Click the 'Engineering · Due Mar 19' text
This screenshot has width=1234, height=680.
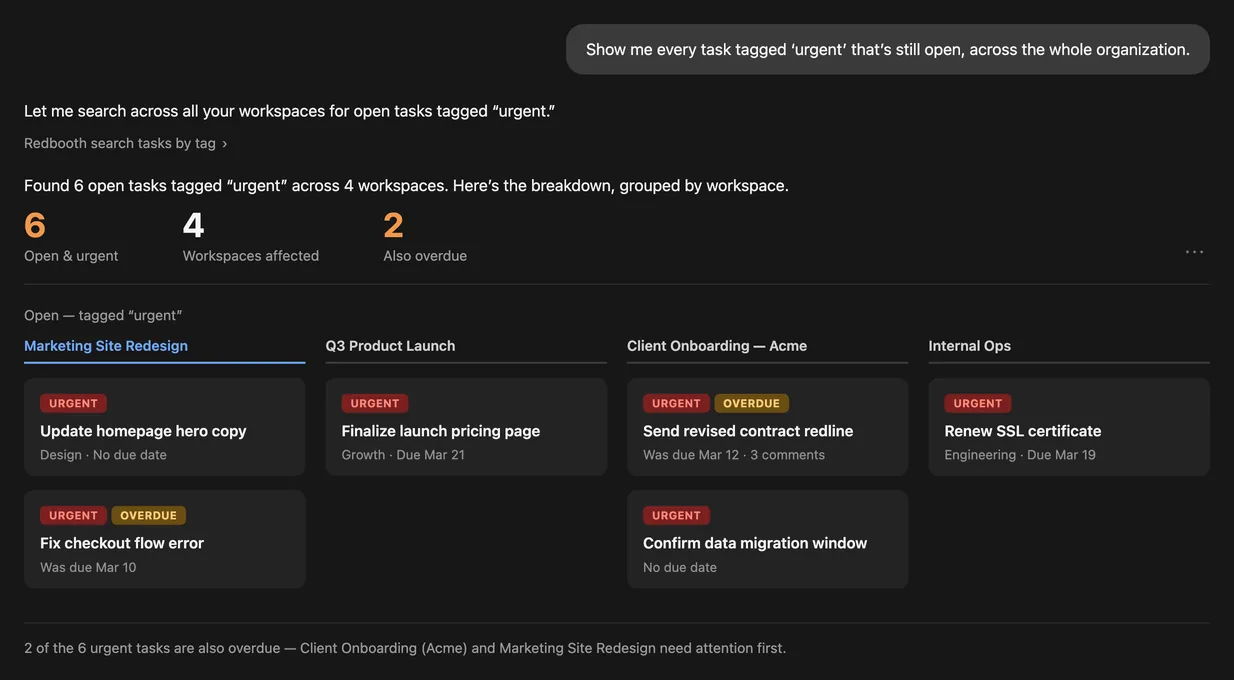pyautogui.click(x=1020, y=455)
